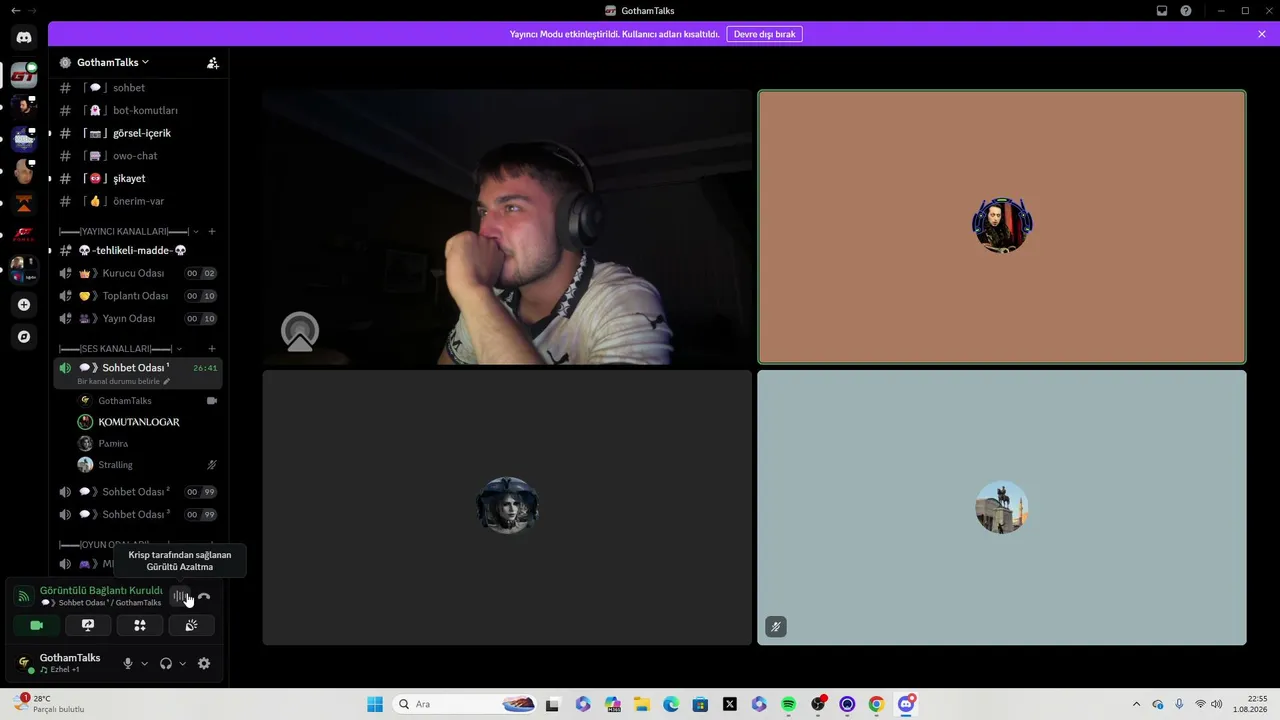Viewport: 1280px width, 720px height.
Task: Open File Explorer from the taskbar
Action: pyautogui.click(x=642, y=704)
